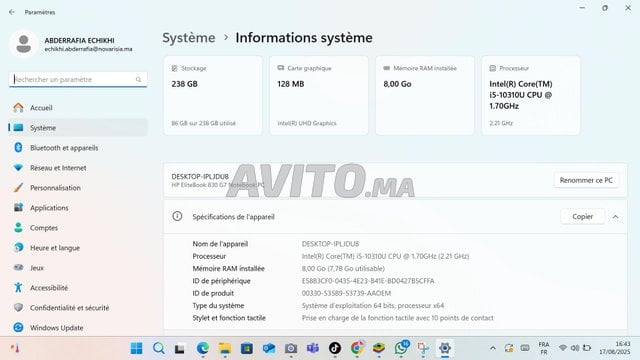Click the Jeux gamepad icon
The width and height of the screenshot is (640, 360).
click(x=18, y=267)
